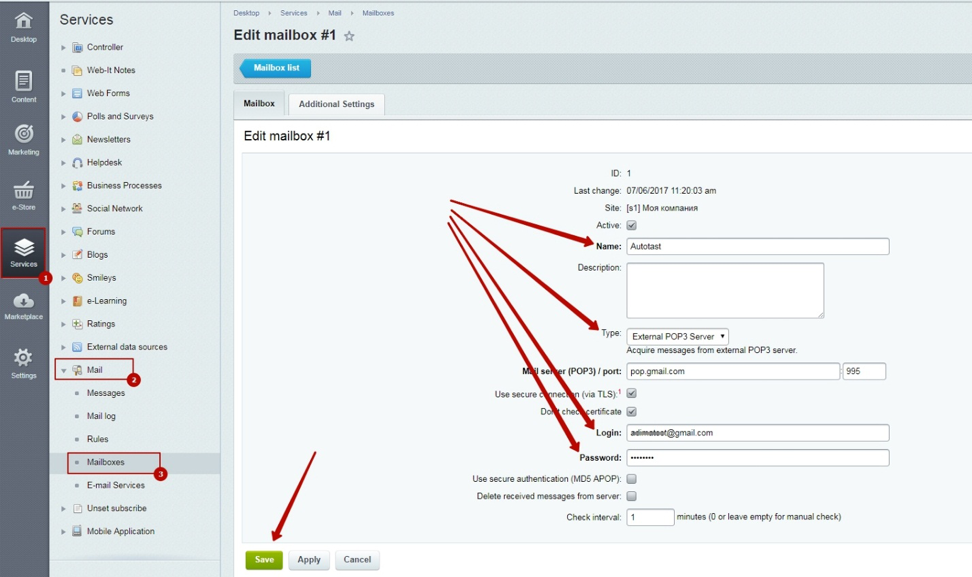Focus the Check interval field
Viewport: 972px width, 577px height.
[650, 517]
